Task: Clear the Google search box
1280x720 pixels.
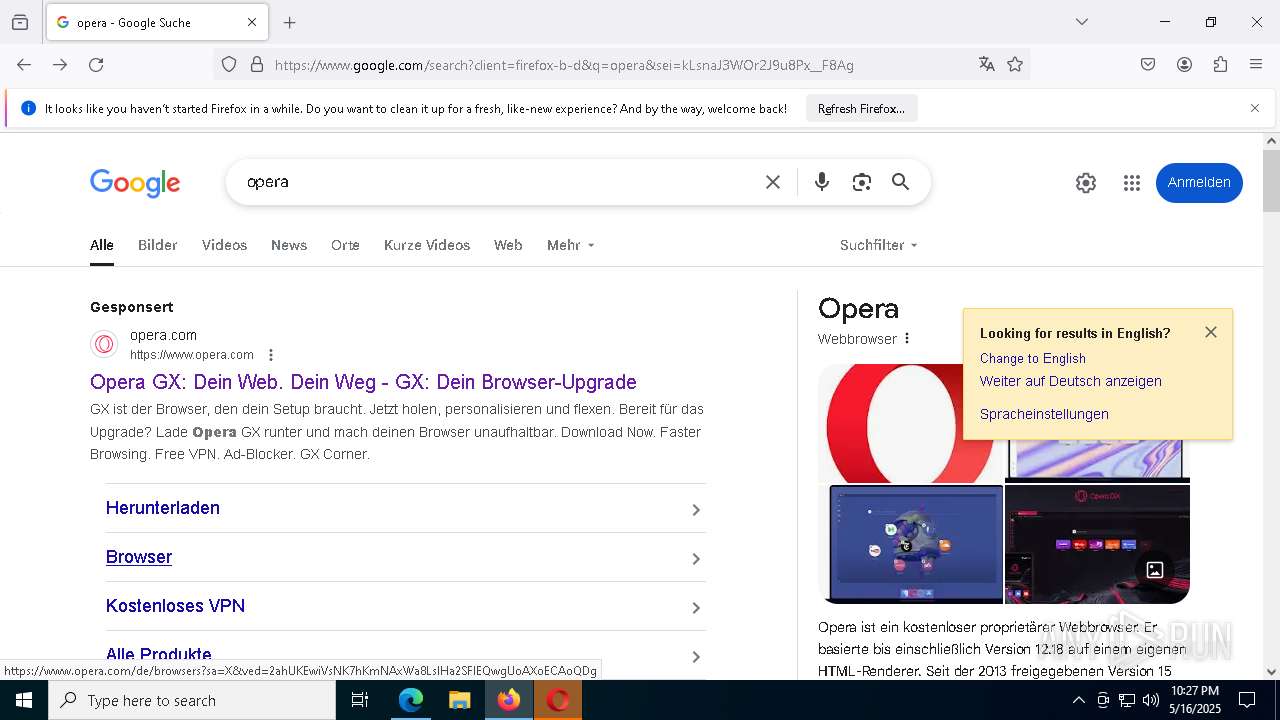Action: pyautogui.click(x=773, y=182)
